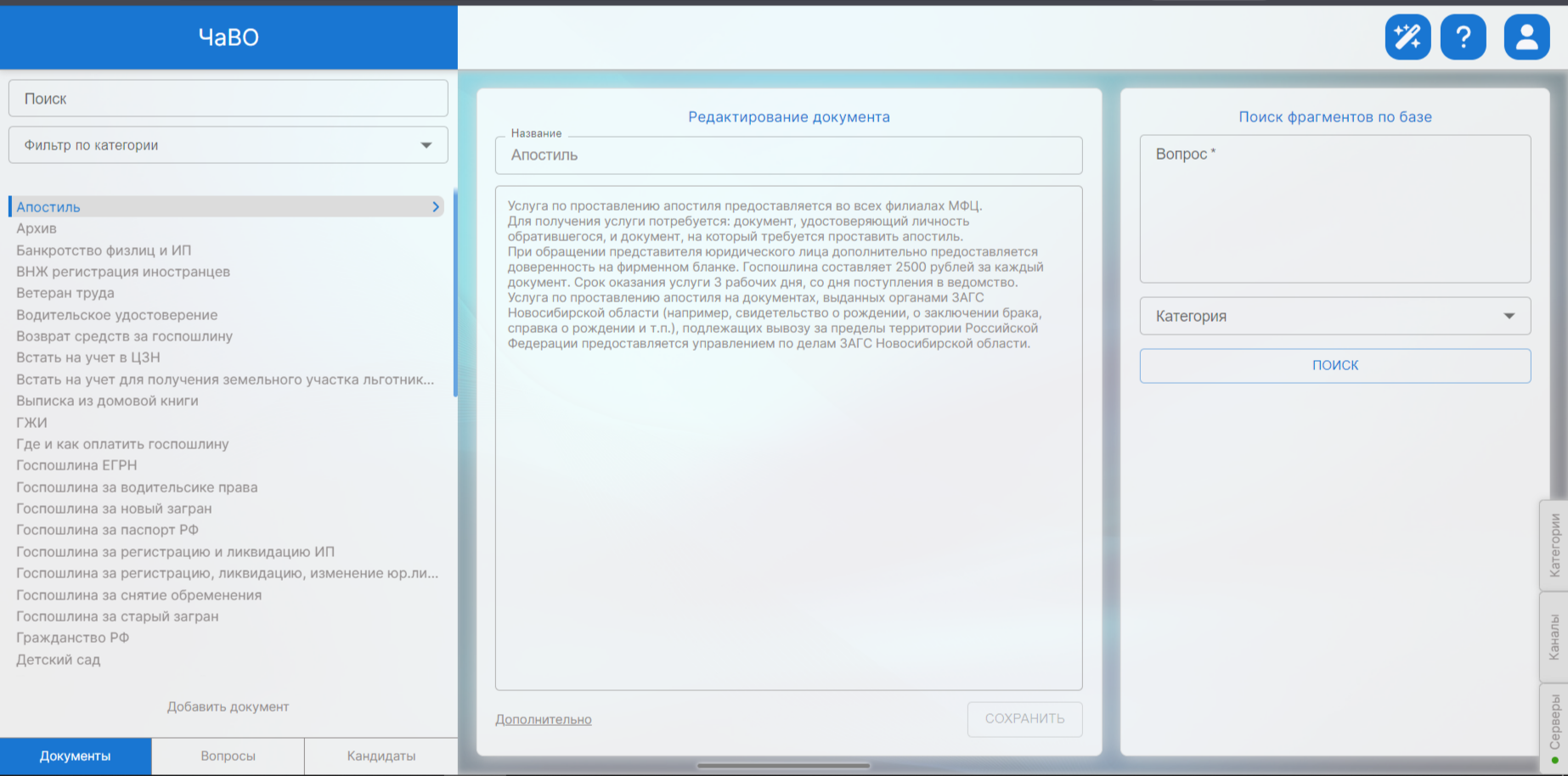The width and height of the screenshot is (1568, 776).
Task: Open the user profile icon
Action: pyautogui.click(x=1526, y=37)
